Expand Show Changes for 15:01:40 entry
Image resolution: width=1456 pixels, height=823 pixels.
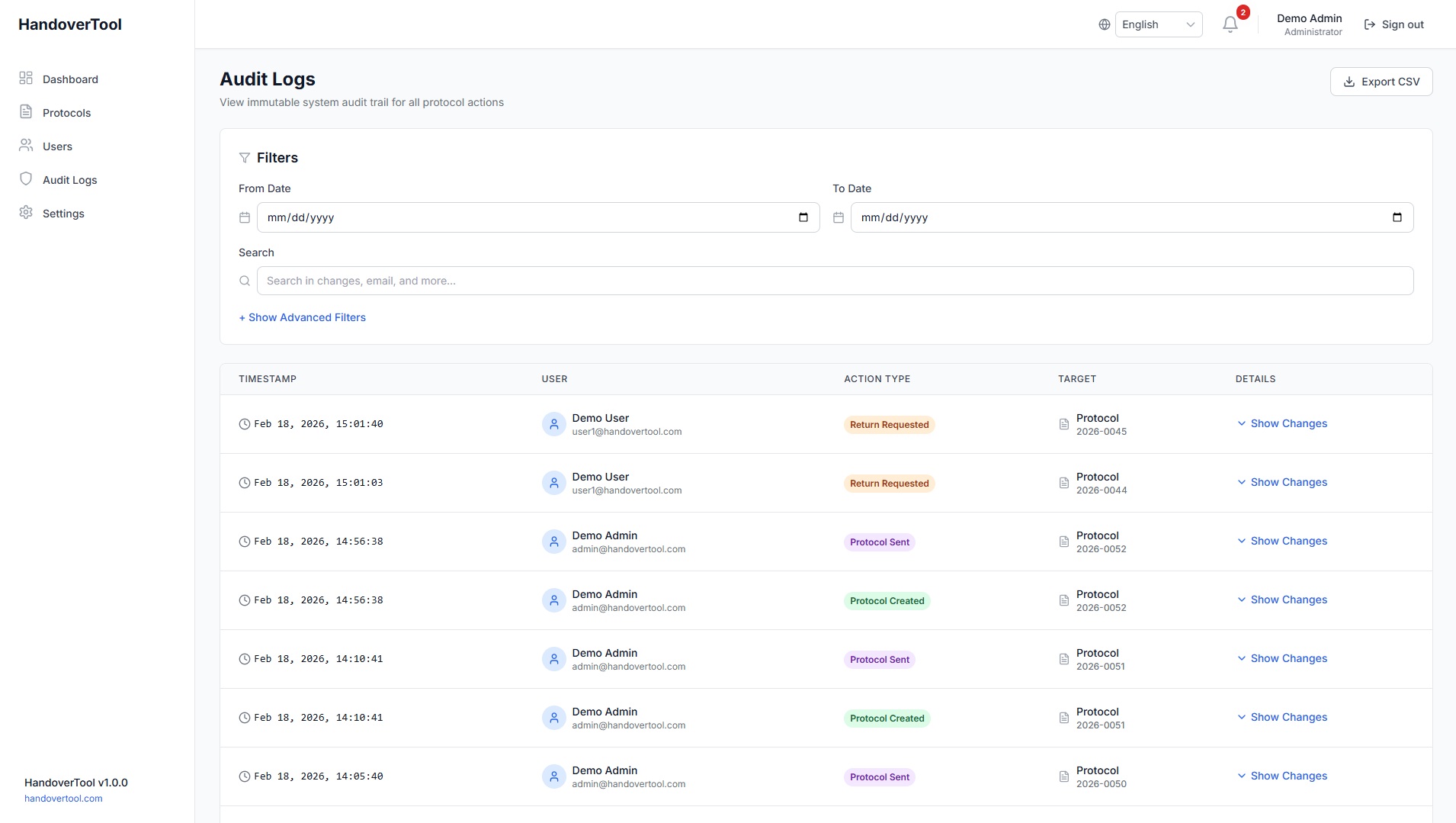tap(1281, 423)
